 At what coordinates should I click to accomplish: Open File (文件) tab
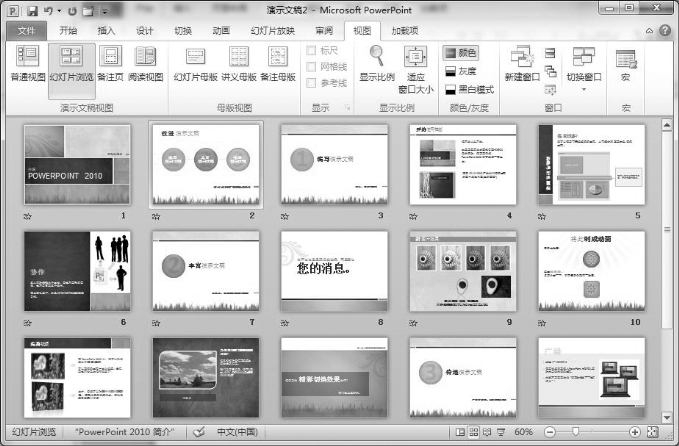coord(26,30)
